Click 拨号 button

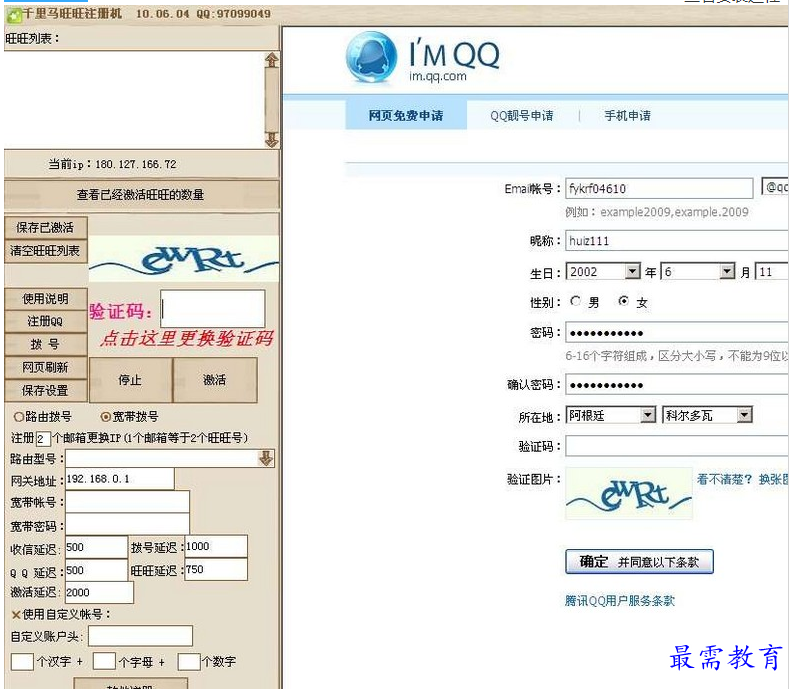(45, 344)
